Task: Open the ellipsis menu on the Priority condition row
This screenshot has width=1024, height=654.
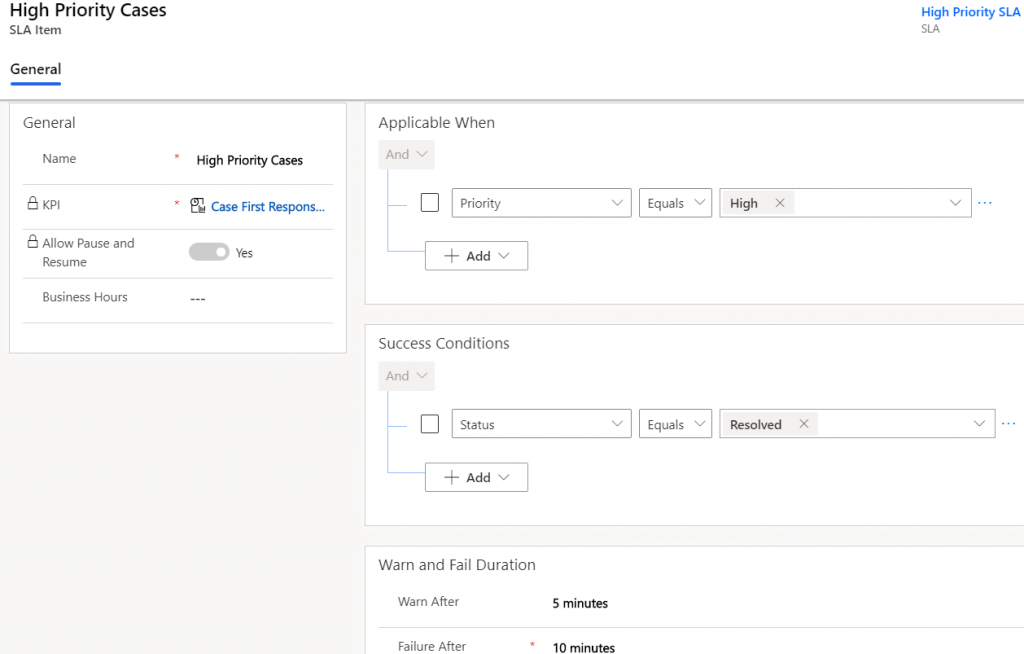Action: click(985, 202)
